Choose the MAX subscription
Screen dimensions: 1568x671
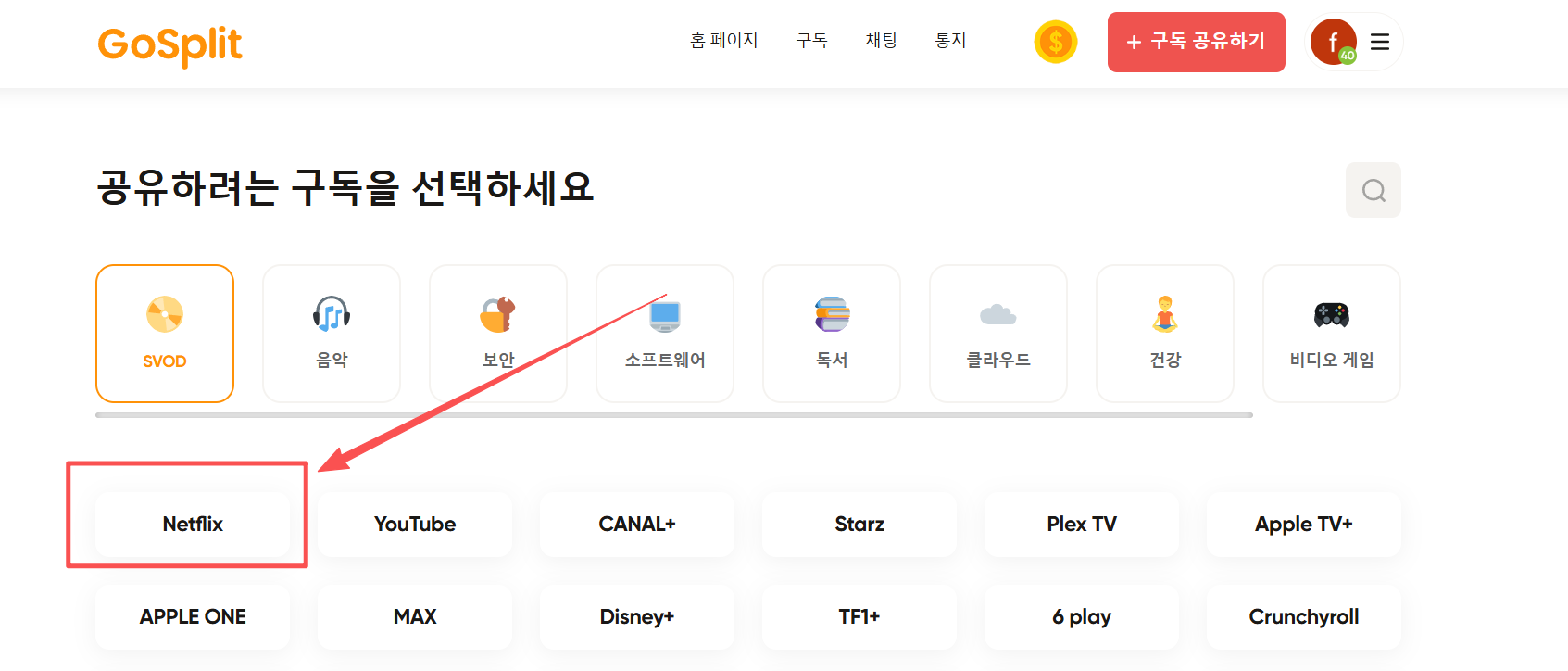click(415, 616)
